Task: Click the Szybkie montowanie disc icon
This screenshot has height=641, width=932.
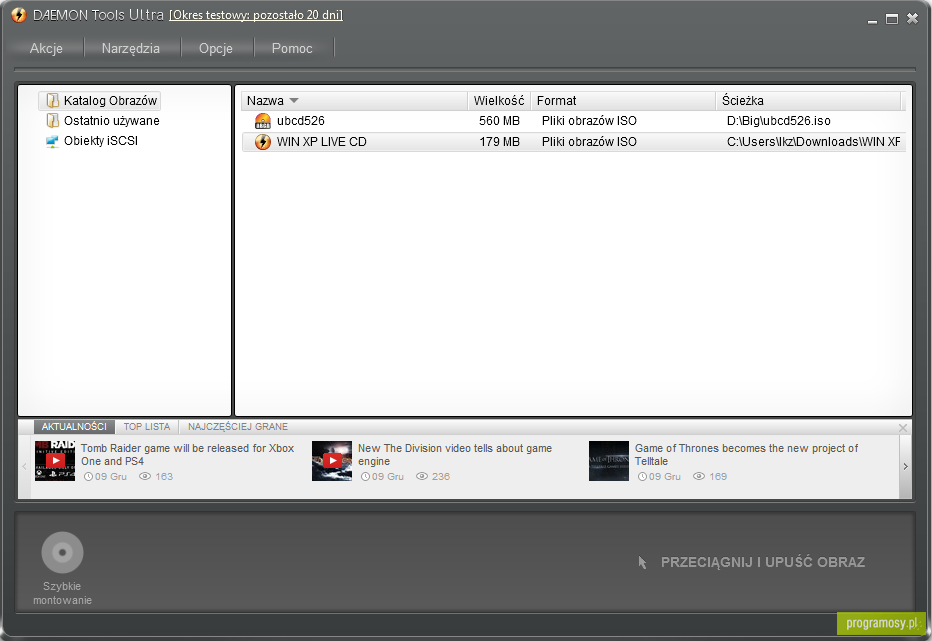Action: tap(62, 552)
